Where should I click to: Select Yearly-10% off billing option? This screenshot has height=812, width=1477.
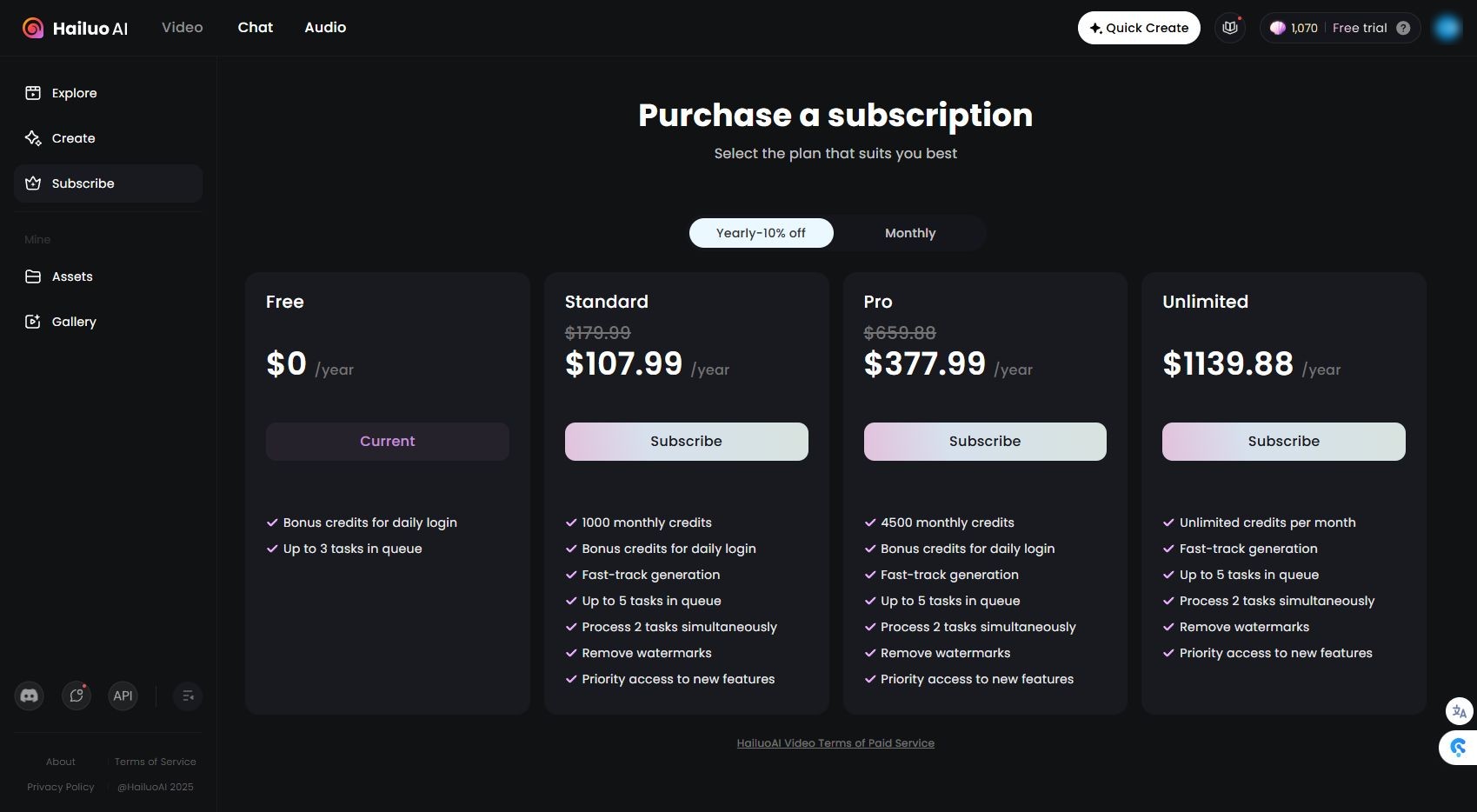coord(761,233)
